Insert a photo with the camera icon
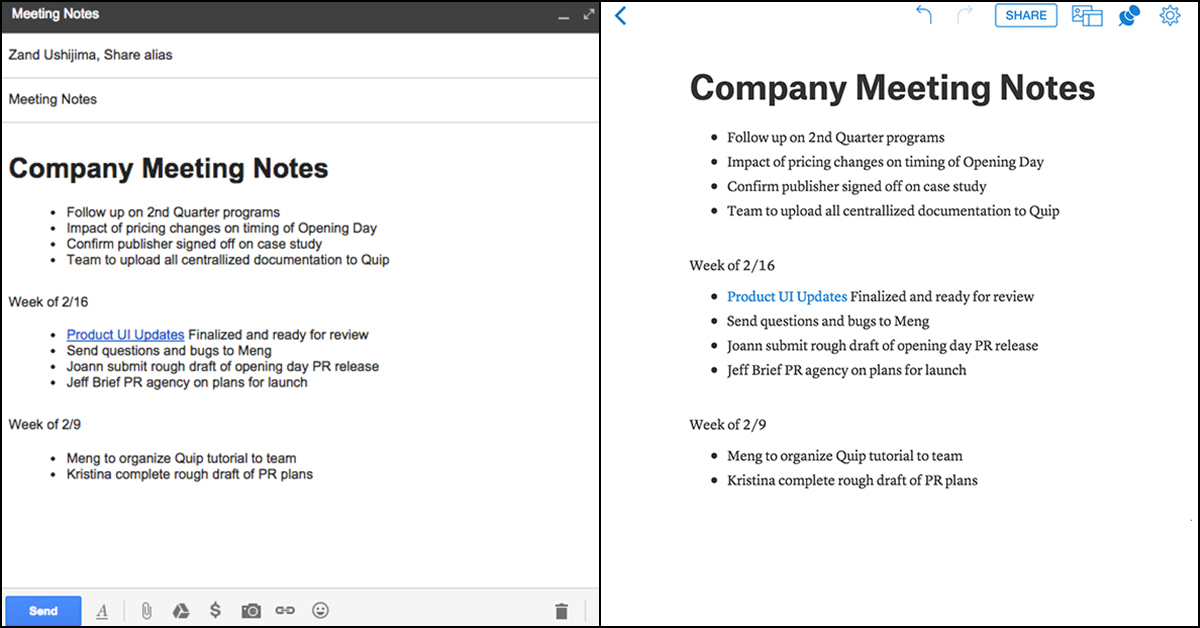The width and height of the screenshot is (1200, 628). (x=251, y=611)
